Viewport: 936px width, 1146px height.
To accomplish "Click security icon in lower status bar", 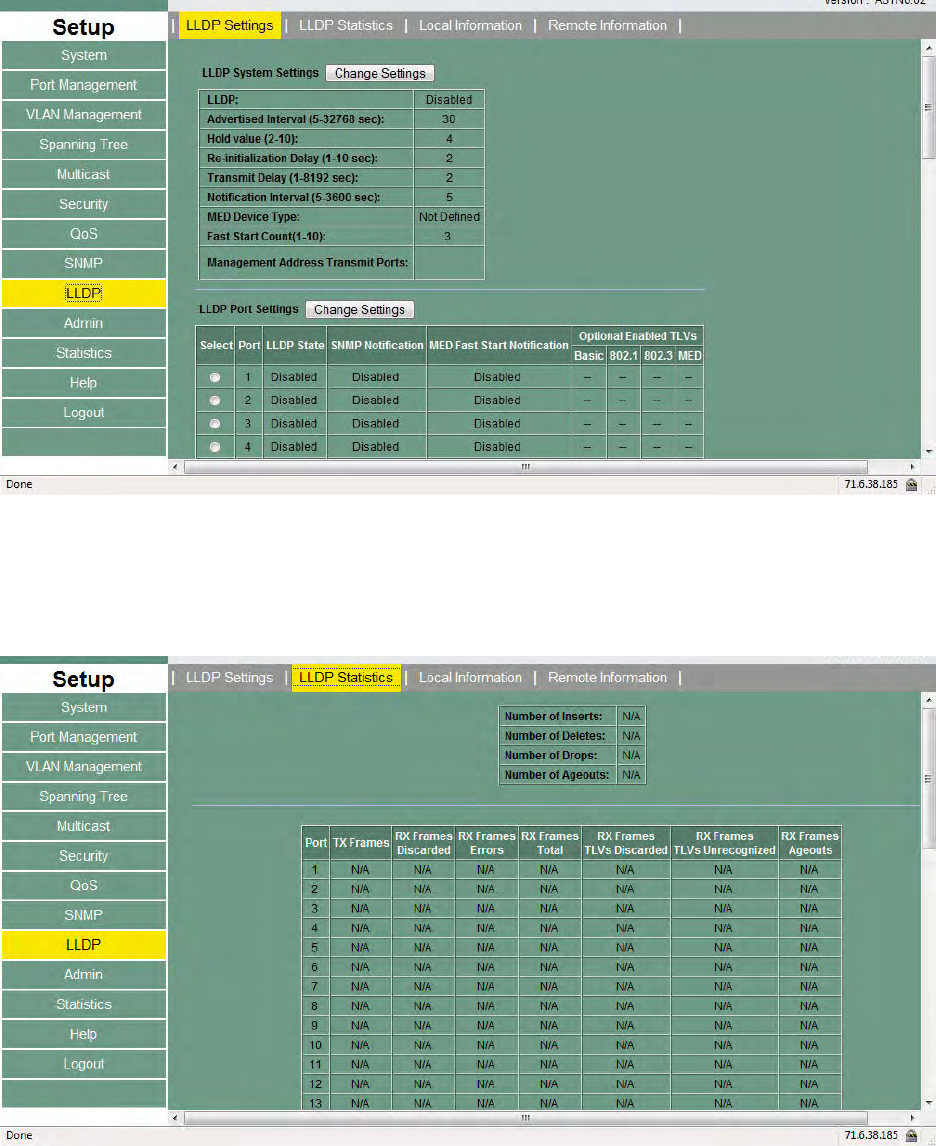I will click(x=912, y=1135).
